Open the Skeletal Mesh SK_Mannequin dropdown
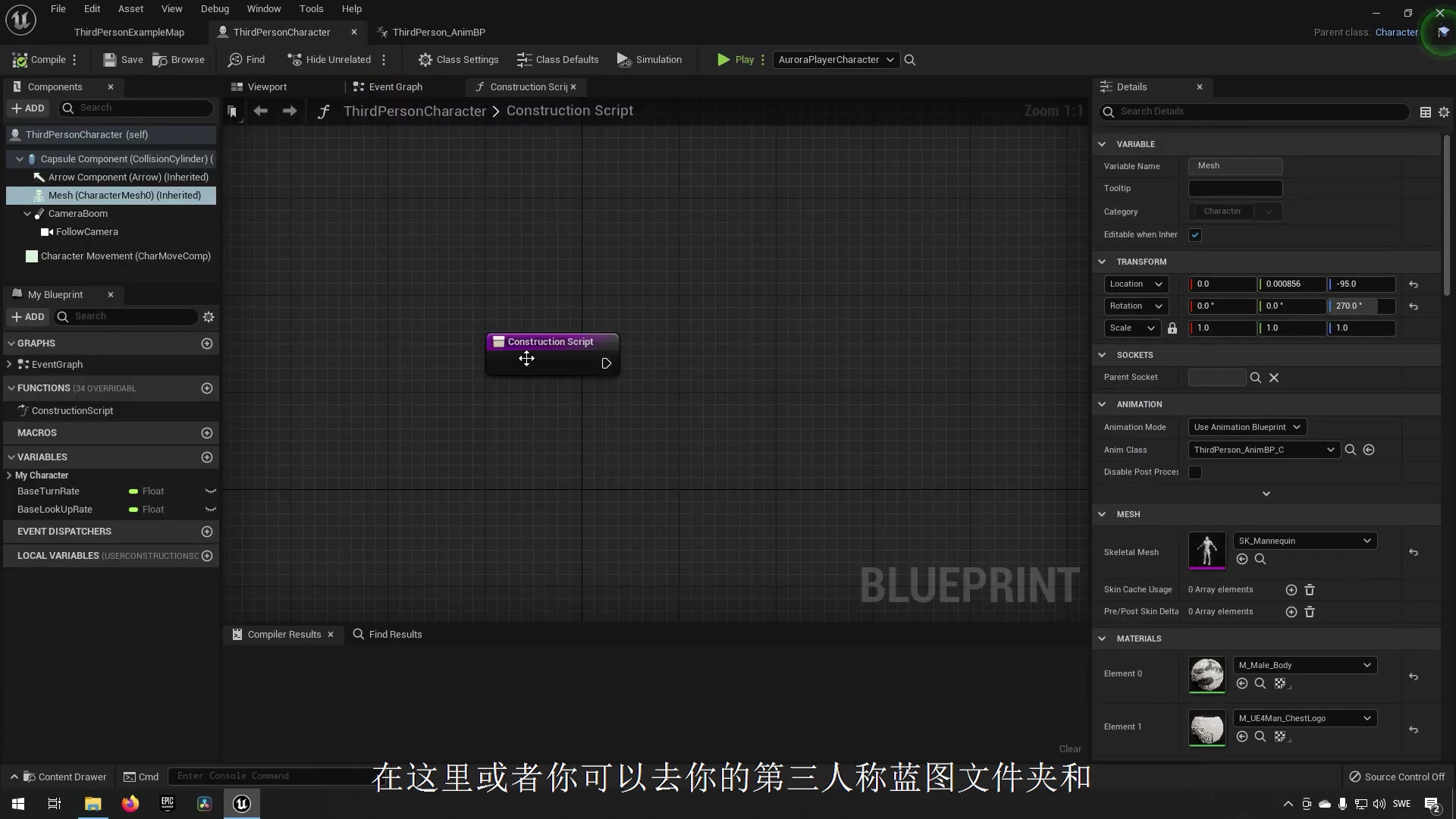Screen dimensions: 1456x819 [x=1304, y=541]
